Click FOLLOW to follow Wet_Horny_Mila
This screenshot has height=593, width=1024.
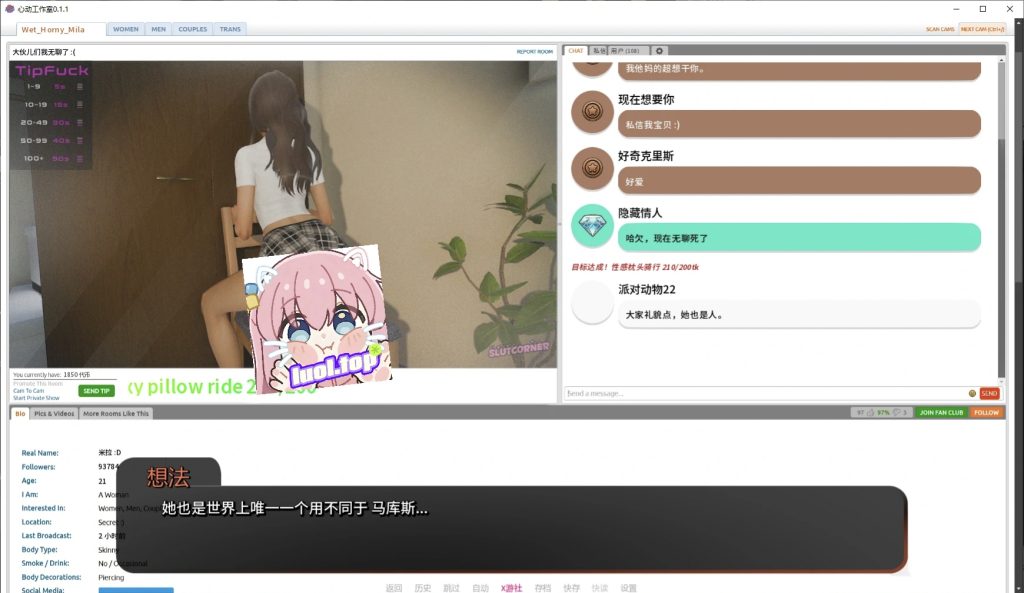coord(987,412)
